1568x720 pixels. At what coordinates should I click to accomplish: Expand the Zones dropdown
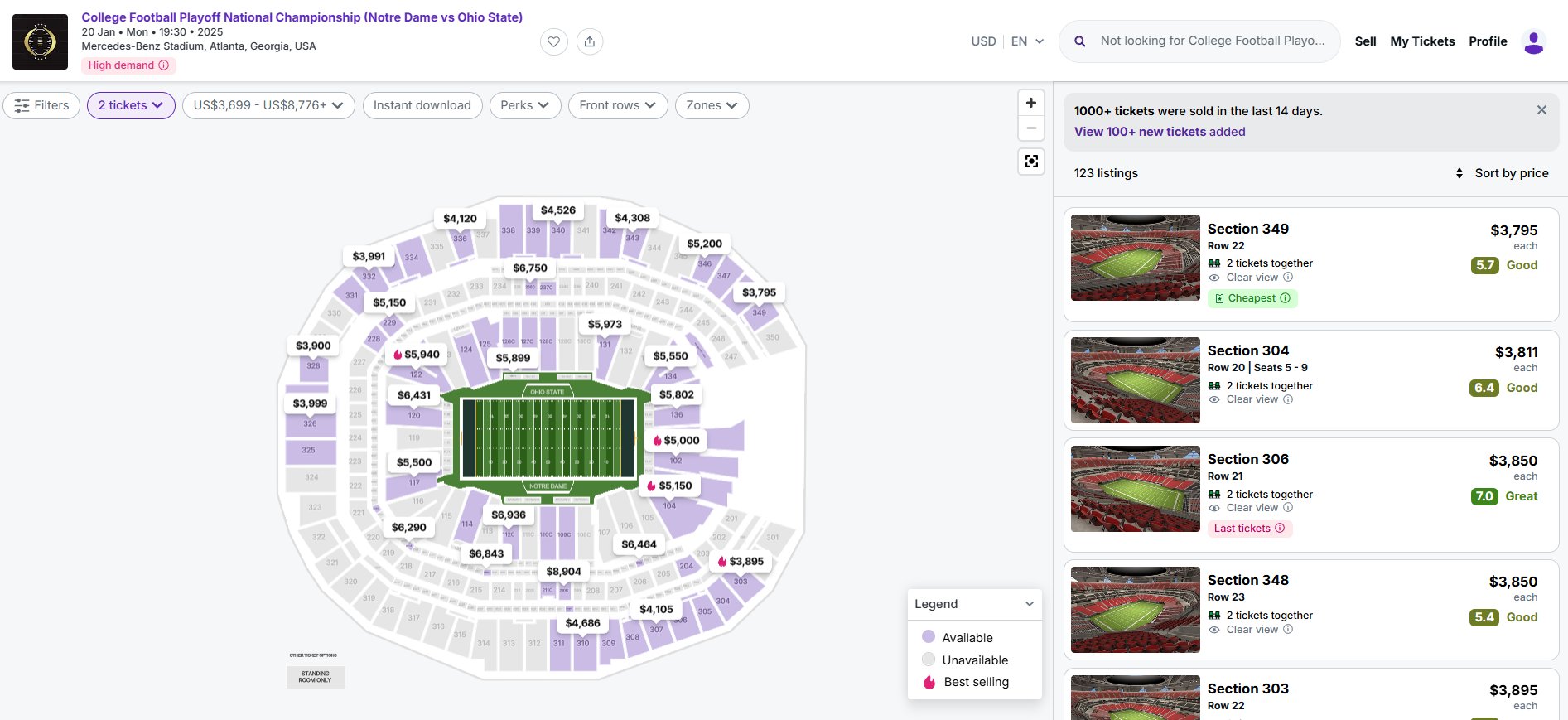click(712, 105)
